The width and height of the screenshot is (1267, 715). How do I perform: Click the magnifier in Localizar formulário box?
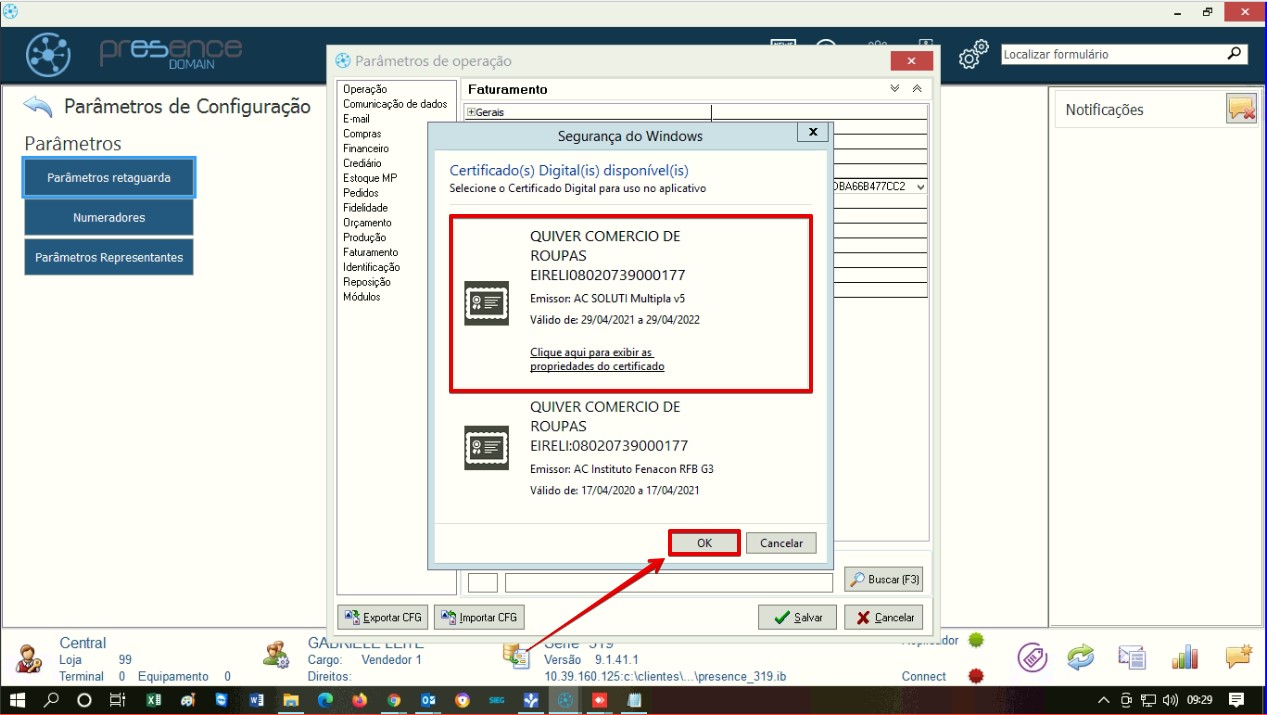tap(1236, 54)
